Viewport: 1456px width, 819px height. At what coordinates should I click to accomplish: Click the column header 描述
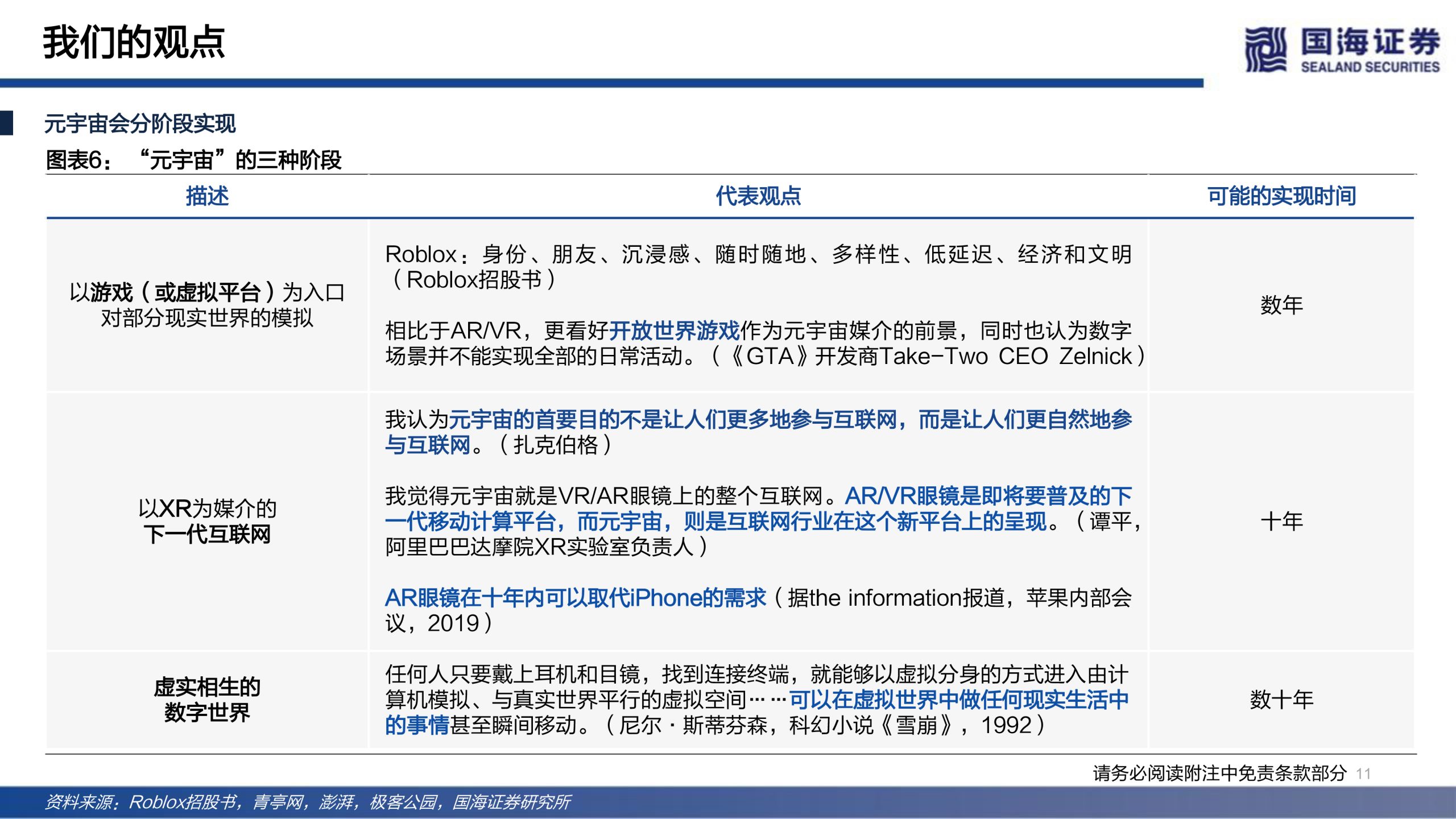click(207, 196)
